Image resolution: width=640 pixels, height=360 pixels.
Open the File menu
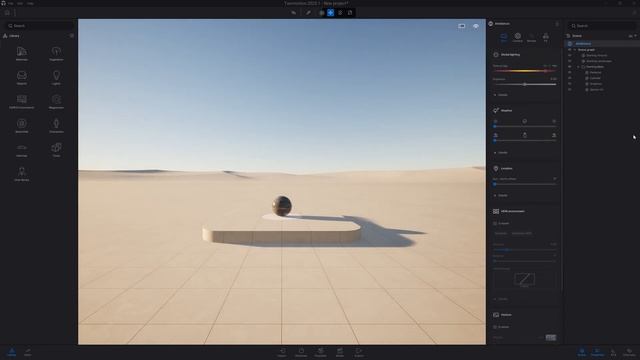(x=11, y=3)
